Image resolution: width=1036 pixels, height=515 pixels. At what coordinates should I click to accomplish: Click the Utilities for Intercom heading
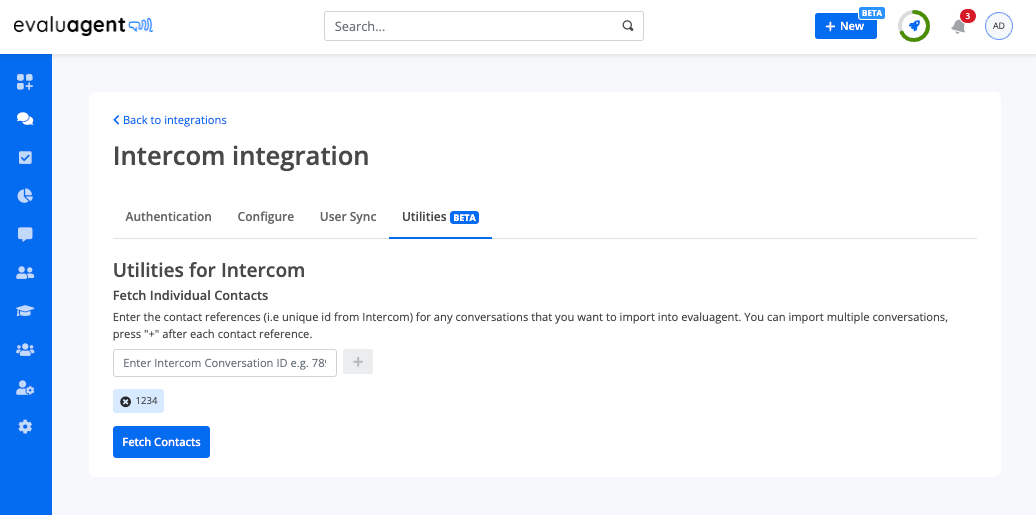tap(209, 270)
